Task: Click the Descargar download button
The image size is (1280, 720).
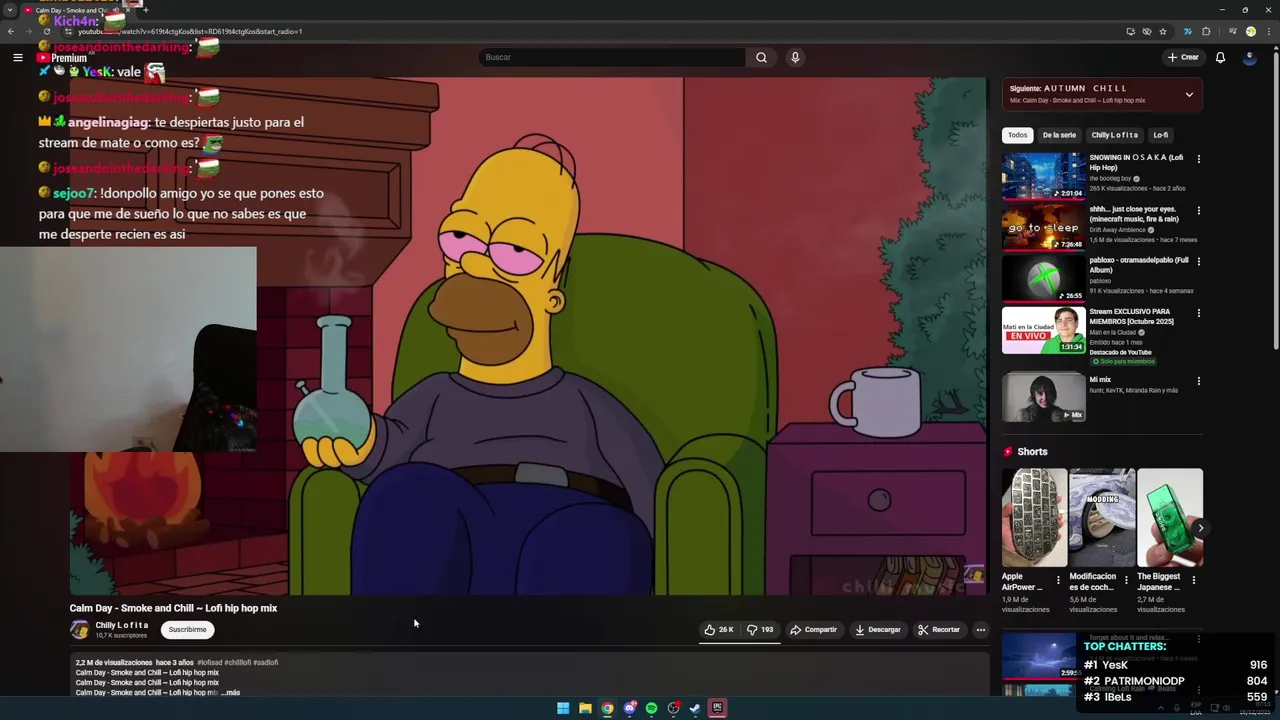Action: (878, 630)
